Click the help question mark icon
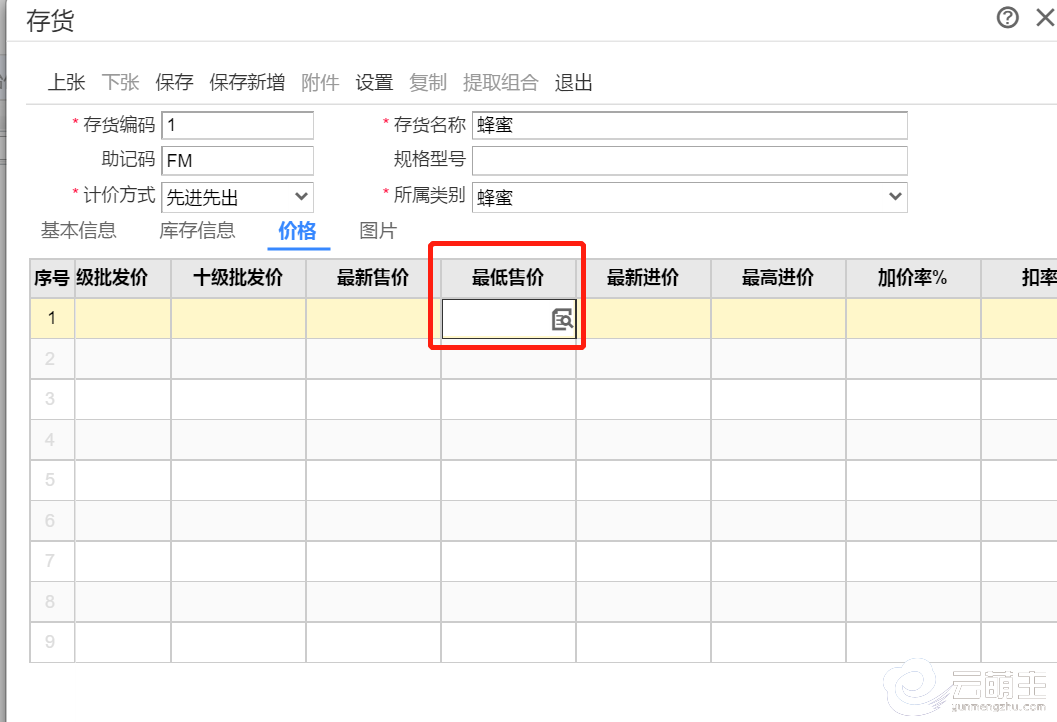 1007,17
